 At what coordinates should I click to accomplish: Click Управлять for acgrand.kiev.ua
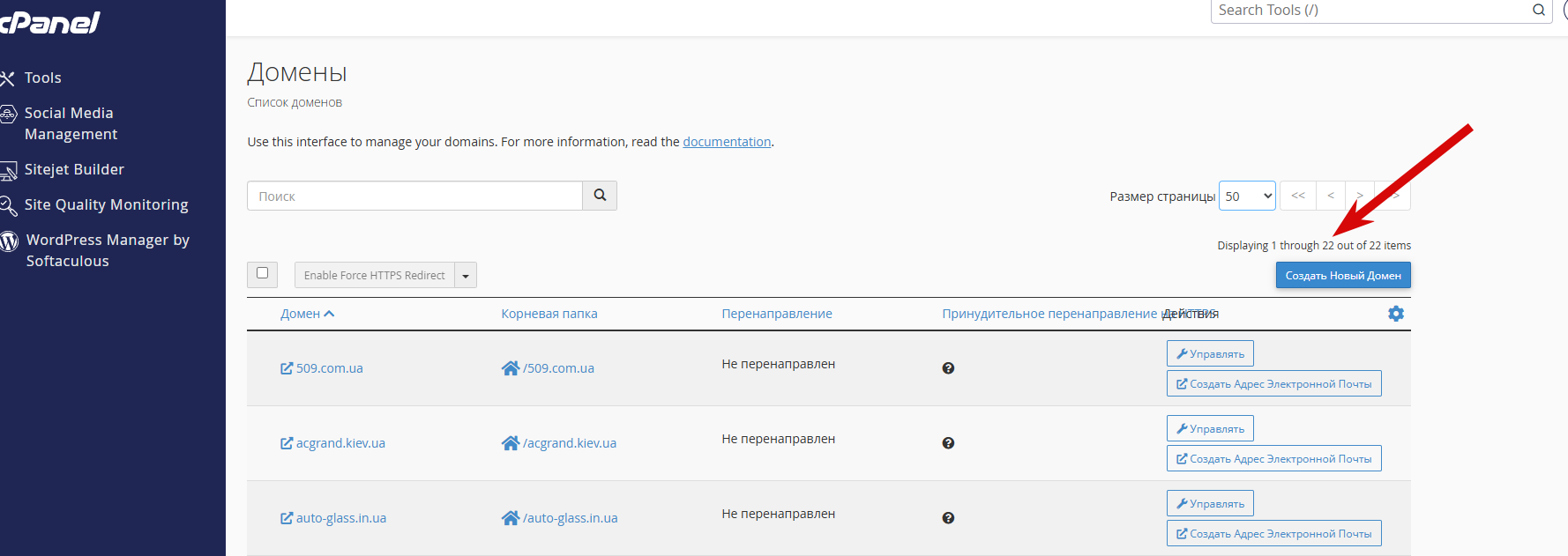click(1210, 428)
